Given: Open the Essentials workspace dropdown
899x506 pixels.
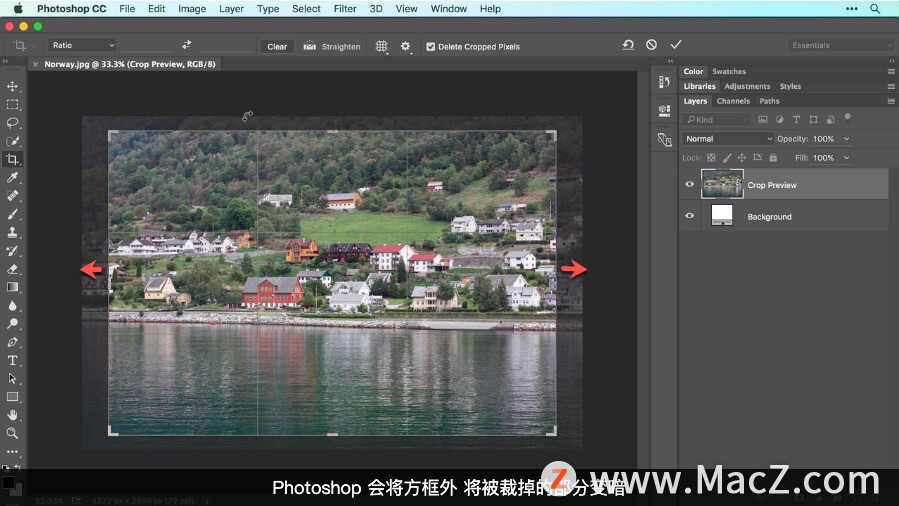Looking at the screenshot, I should 841,45.
